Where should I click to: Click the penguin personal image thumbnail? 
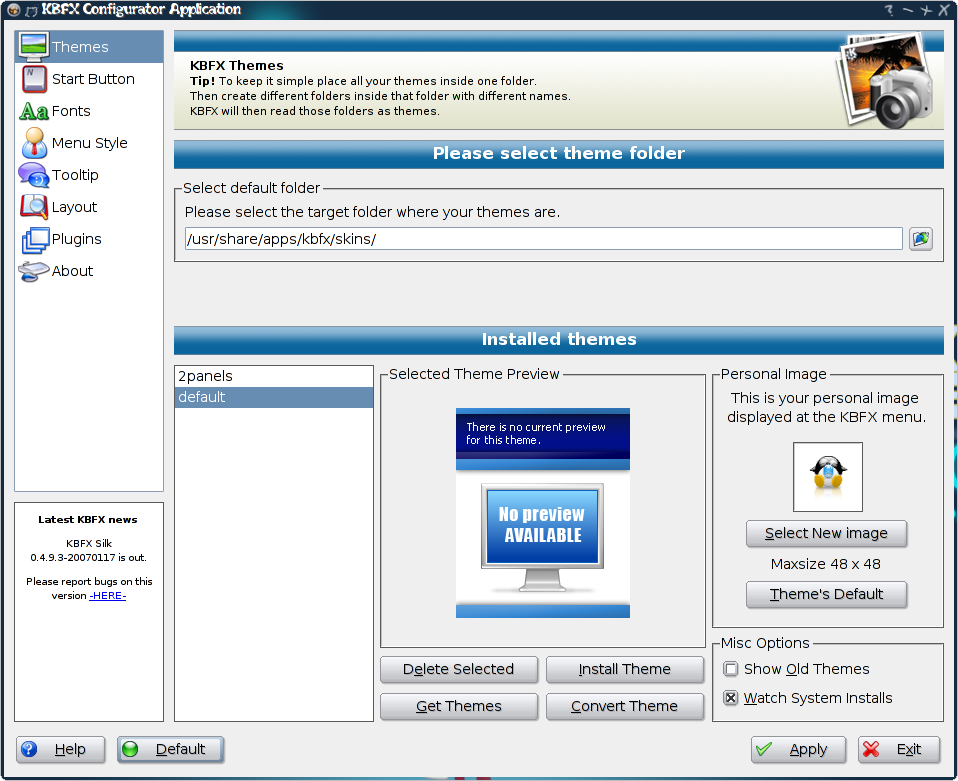coord(827,477)
